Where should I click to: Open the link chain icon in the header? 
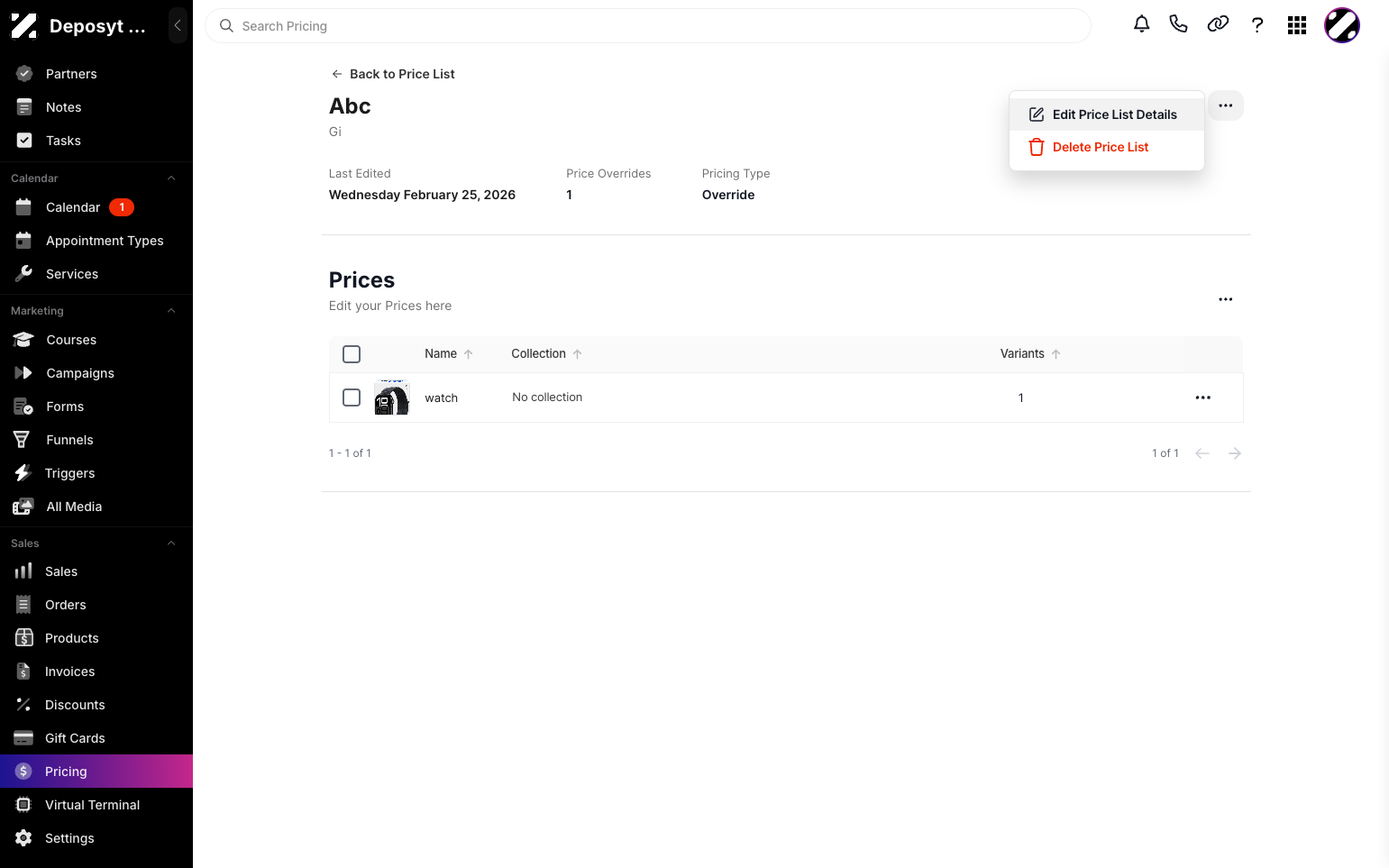tap(1218, 24)
